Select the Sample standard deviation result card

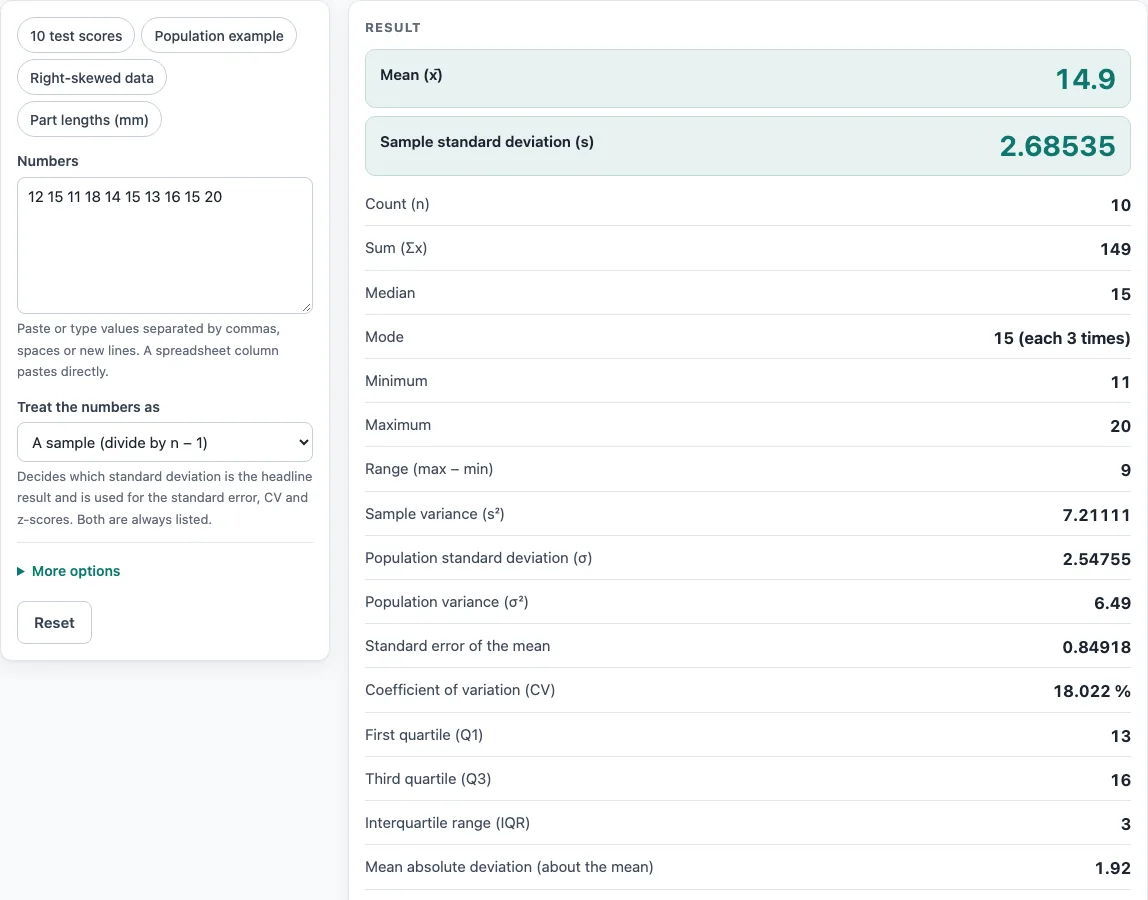pyautogui.click(x=748, y=146)
